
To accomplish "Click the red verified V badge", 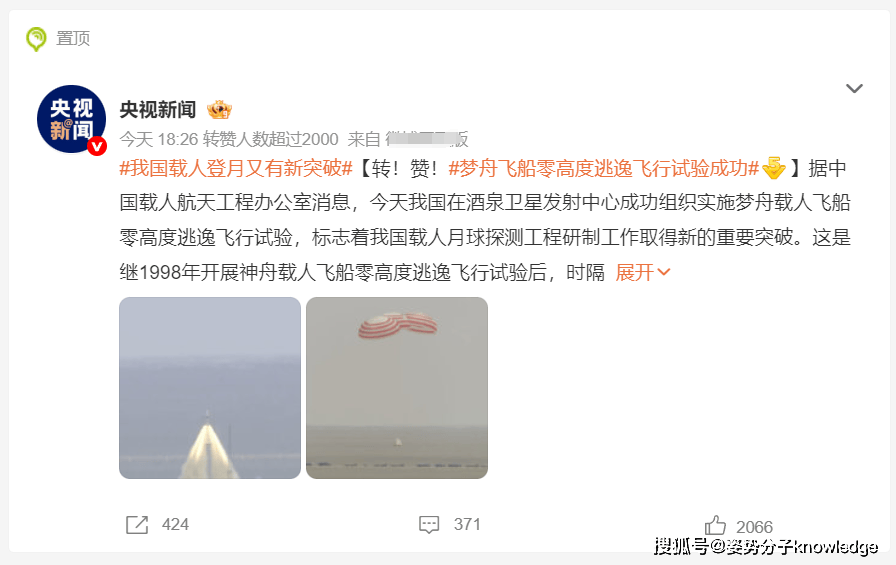I will tap(97, 146).
